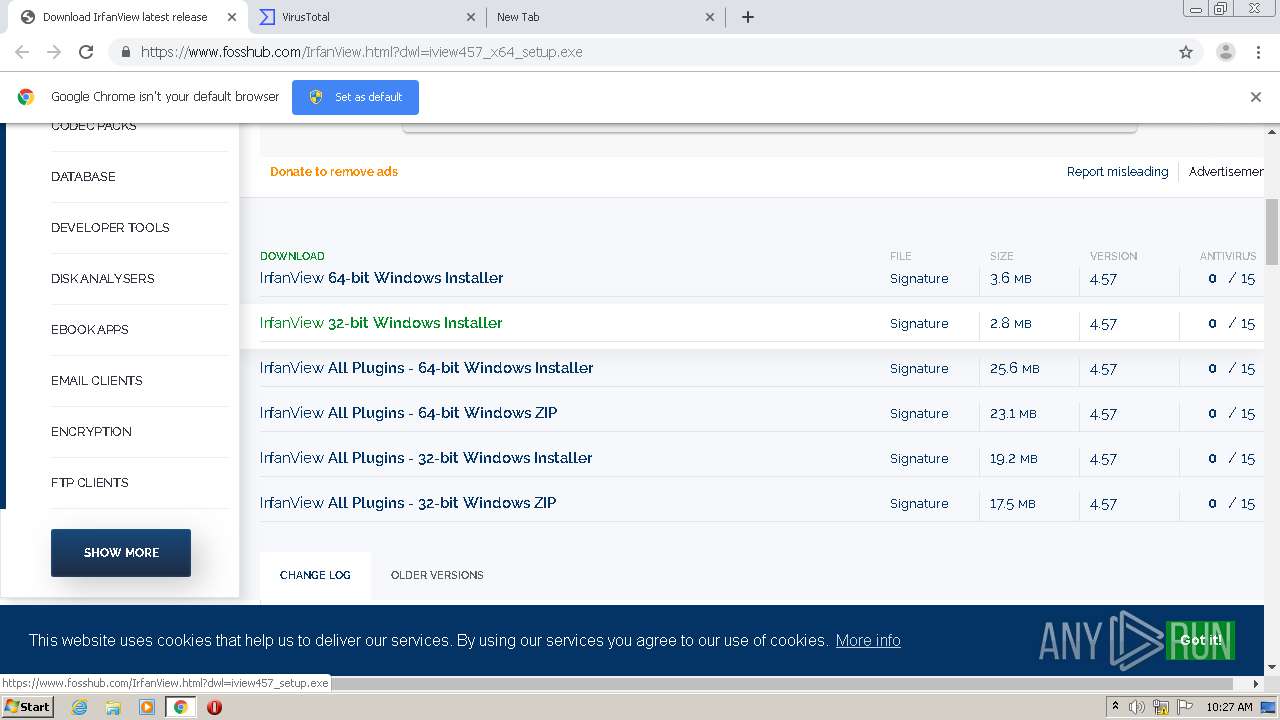Open Signature for All Plugins 64-bit ZIP
Screen dimensions: 1280x720
coord(919,413)
